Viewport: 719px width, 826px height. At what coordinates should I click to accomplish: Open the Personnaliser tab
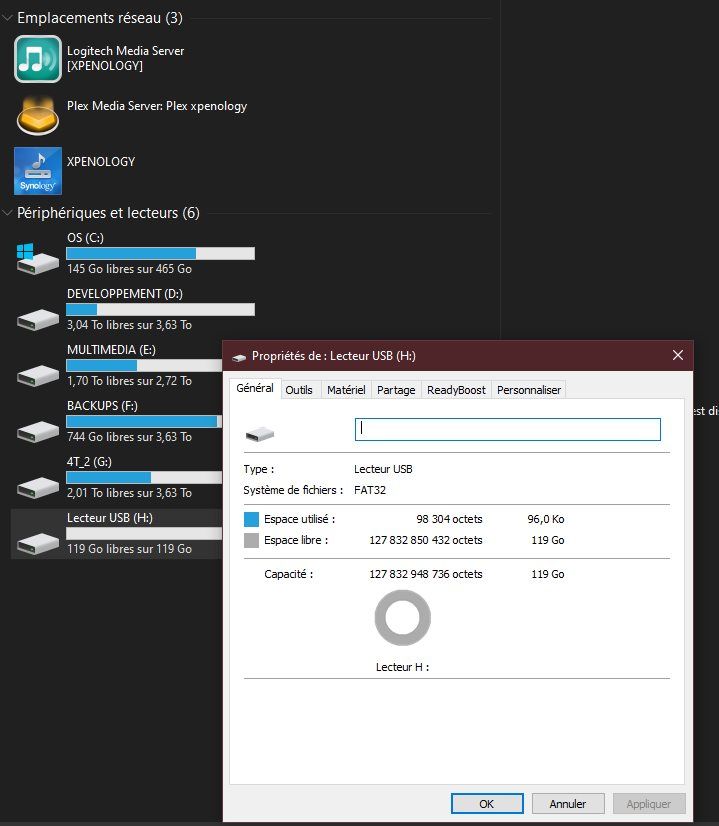529,390
